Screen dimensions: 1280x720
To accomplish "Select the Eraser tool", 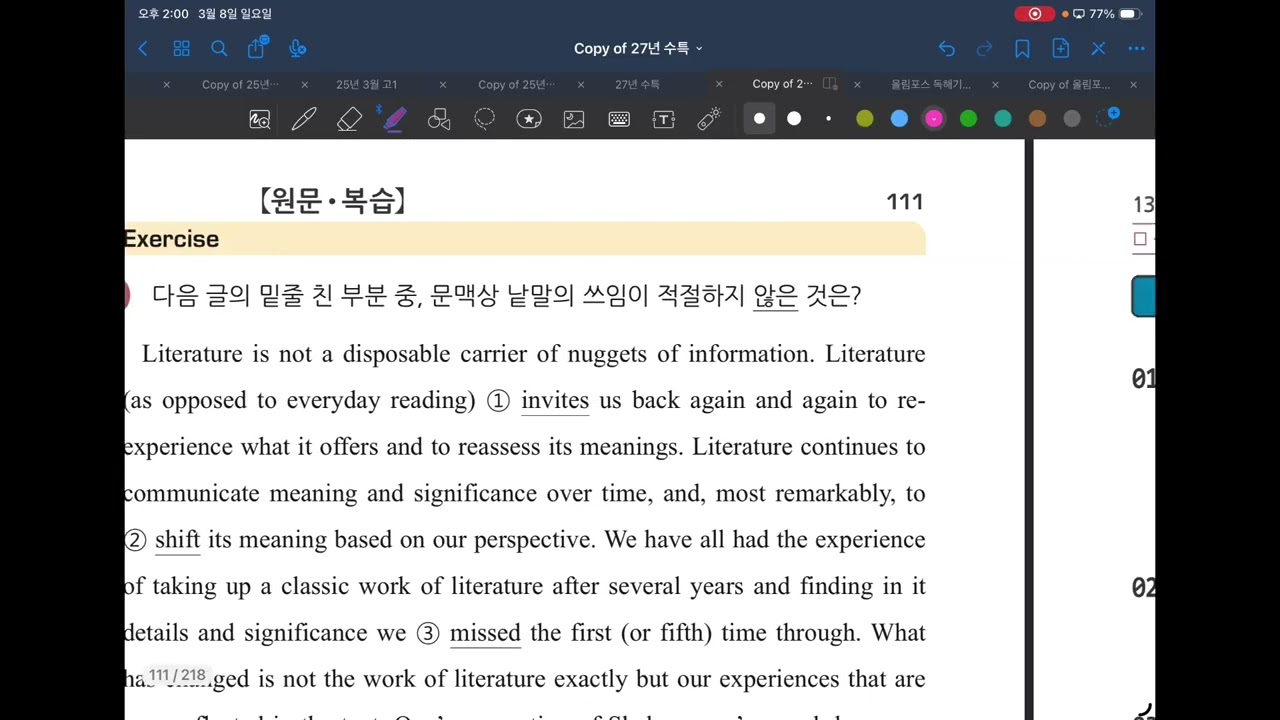I will coord(349,119).
